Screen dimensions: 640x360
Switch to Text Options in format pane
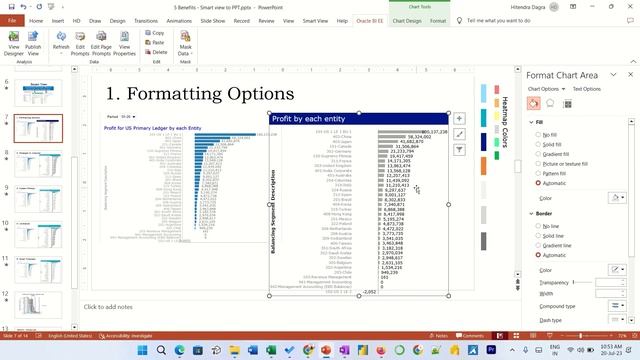[587, 89]
